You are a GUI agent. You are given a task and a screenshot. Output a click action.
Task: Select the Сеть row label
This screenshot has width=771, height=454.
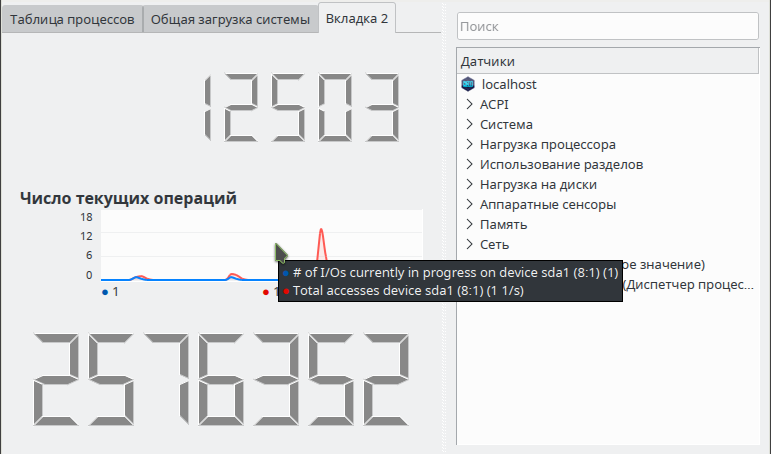[494, 244]
